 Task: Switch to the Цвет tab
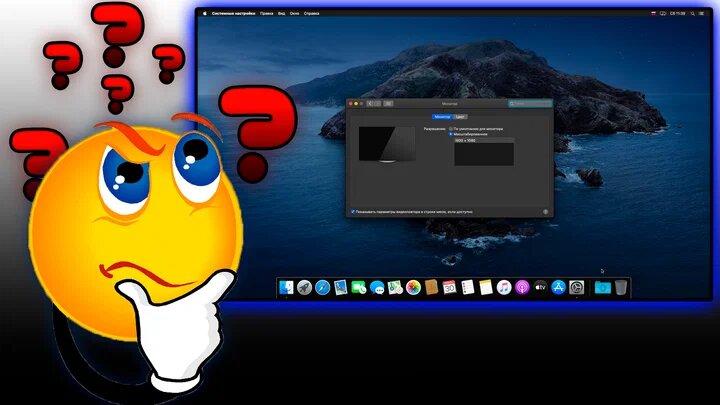460,117
